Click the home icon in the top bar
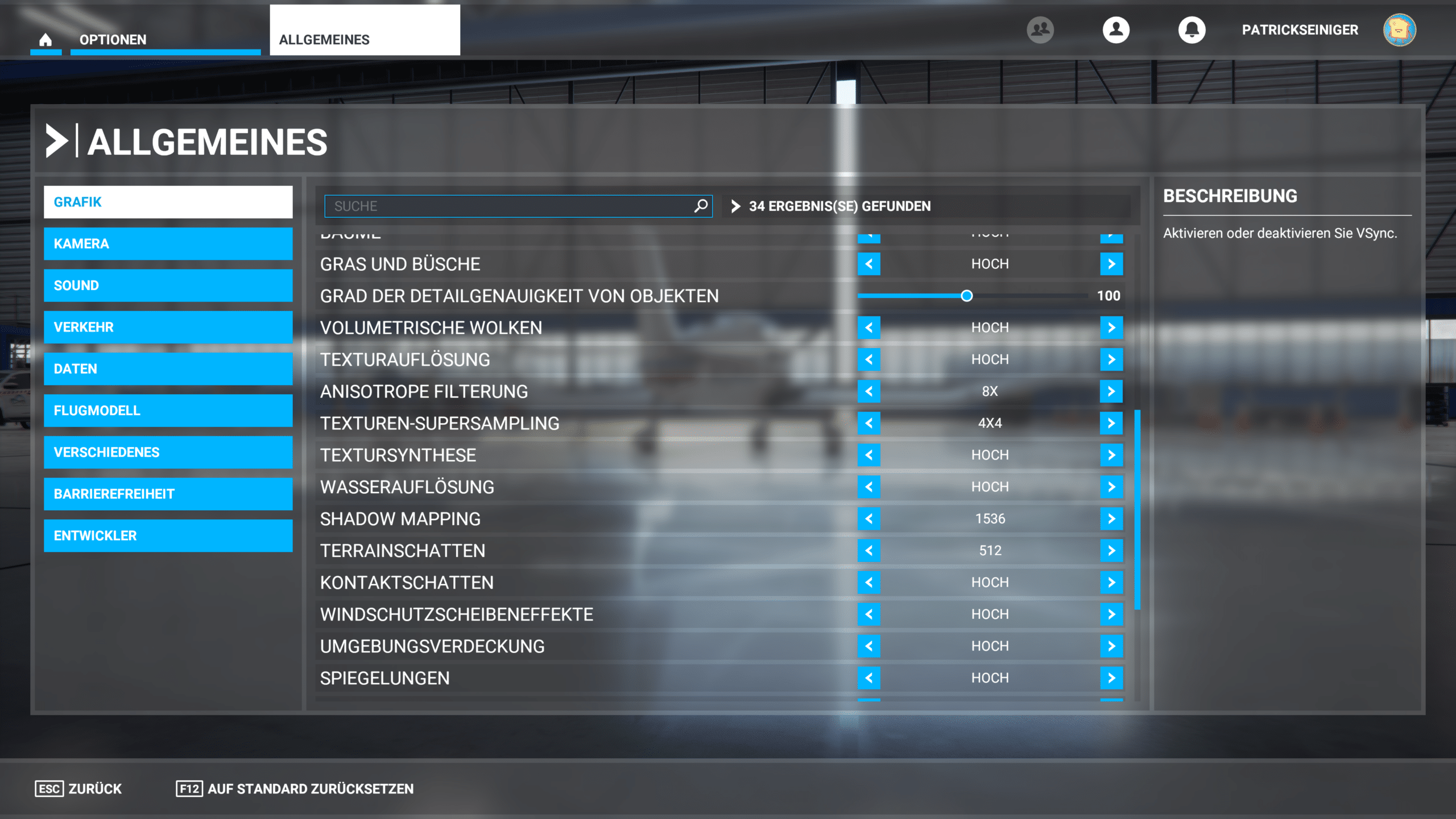 click(x=45, y=39)
